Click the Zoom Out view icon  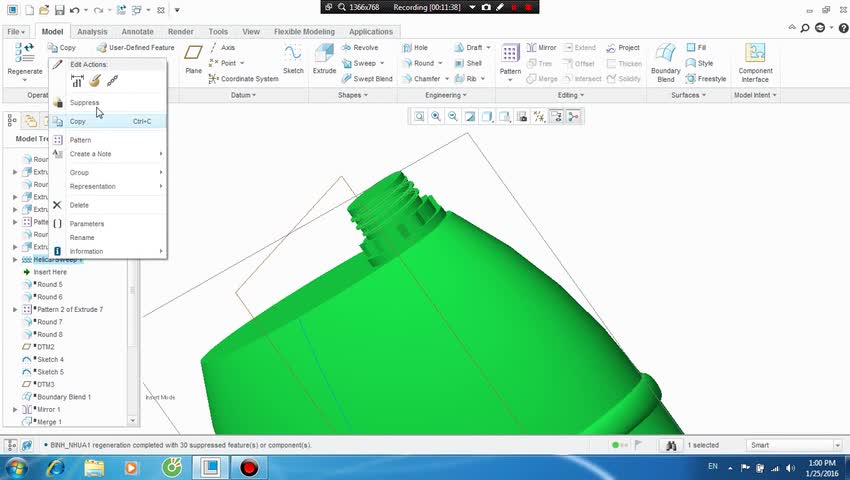(453, 117)
